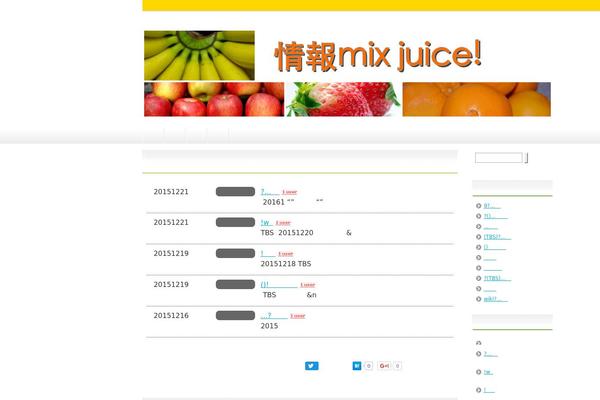Viewport: 600px width, 400px height.
Task: Click gray category tag in the TBS 20151220 row
Action: pyautogui.click(x=235, y=222)
